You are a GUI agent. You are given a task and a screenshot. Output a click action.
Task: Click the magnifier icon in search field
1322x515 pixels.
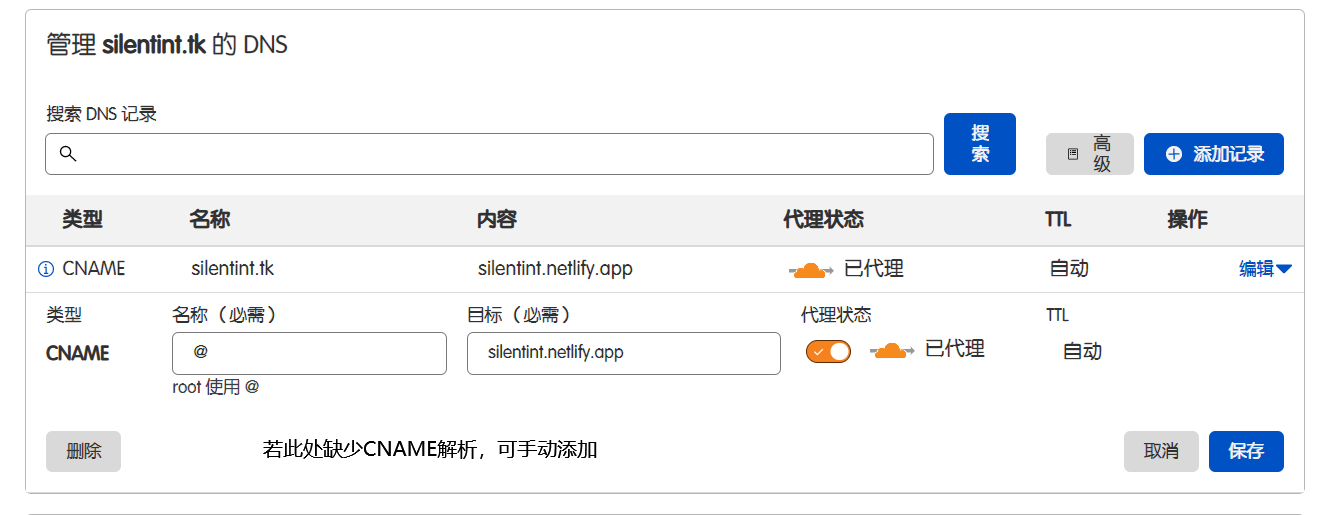pyautogui.click(x=68, y=154)
